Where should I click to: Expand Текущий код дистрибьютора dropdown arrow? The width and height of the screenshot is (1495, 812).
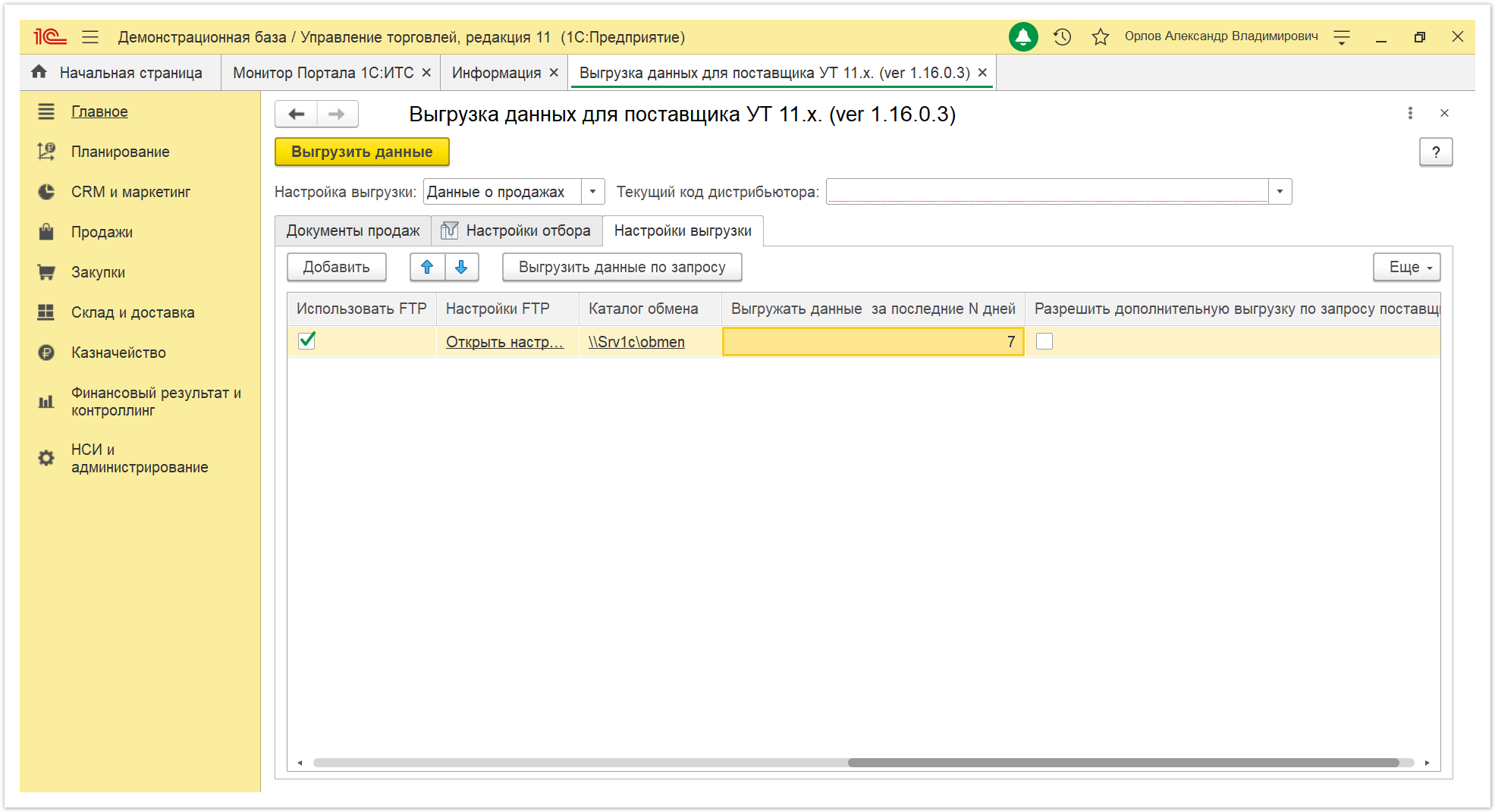pos(1280,192)
